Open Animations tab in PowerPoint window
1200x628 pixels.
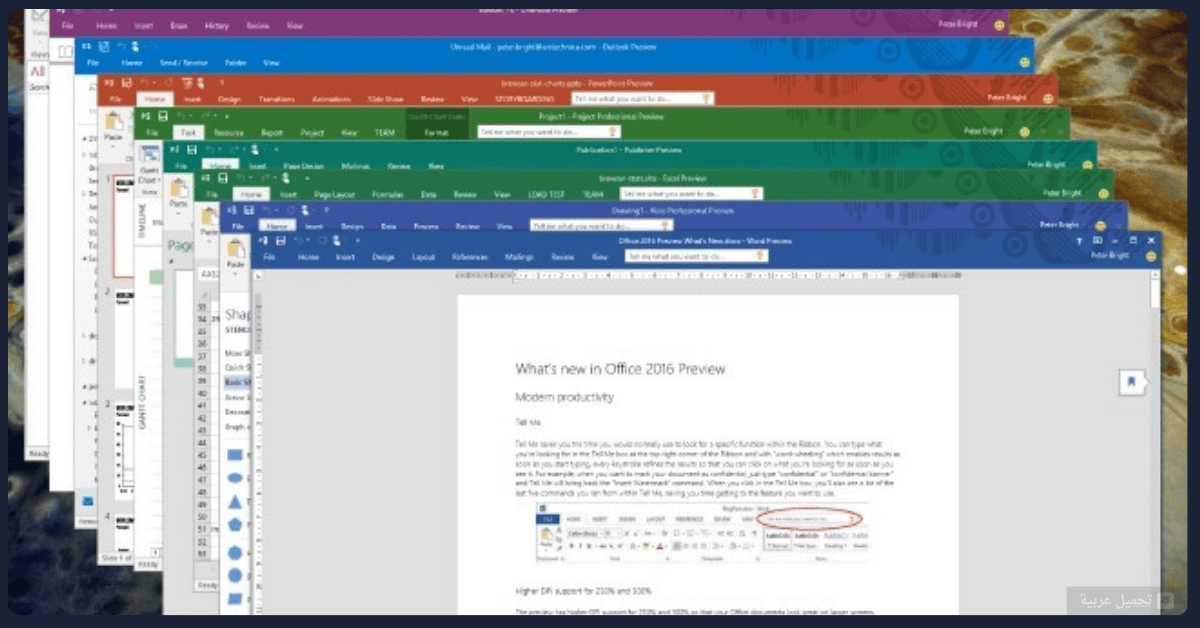pyautogui.click(x=331, y=100)
